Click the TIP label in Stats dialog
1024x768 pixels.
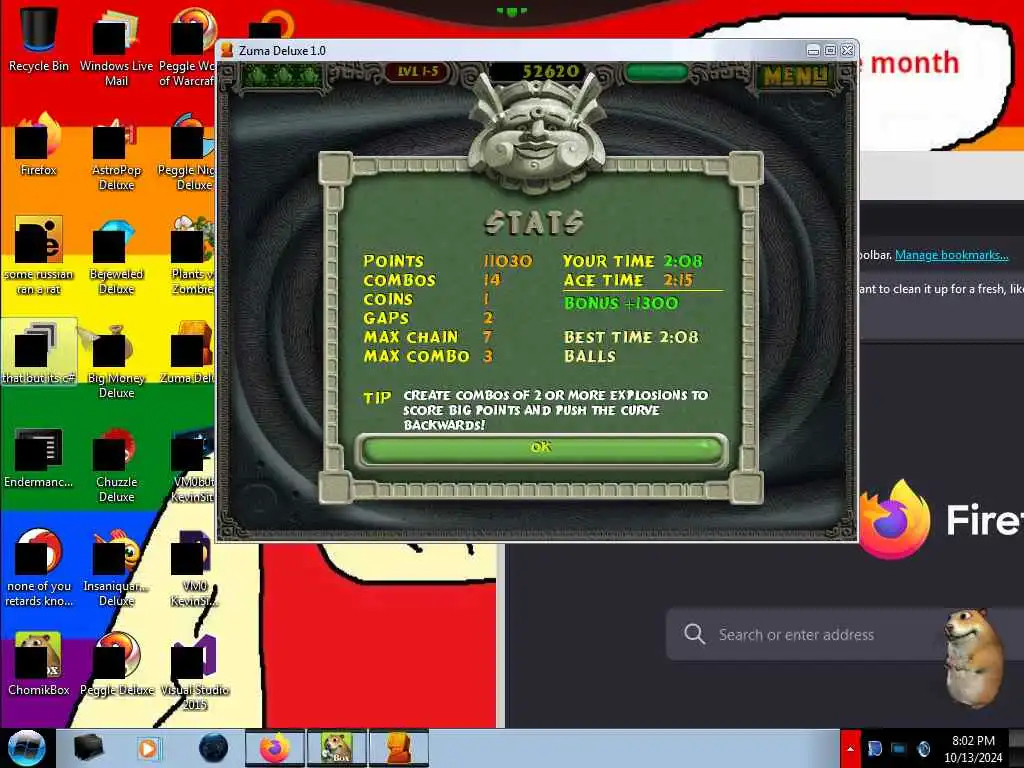tap(377, 398)
